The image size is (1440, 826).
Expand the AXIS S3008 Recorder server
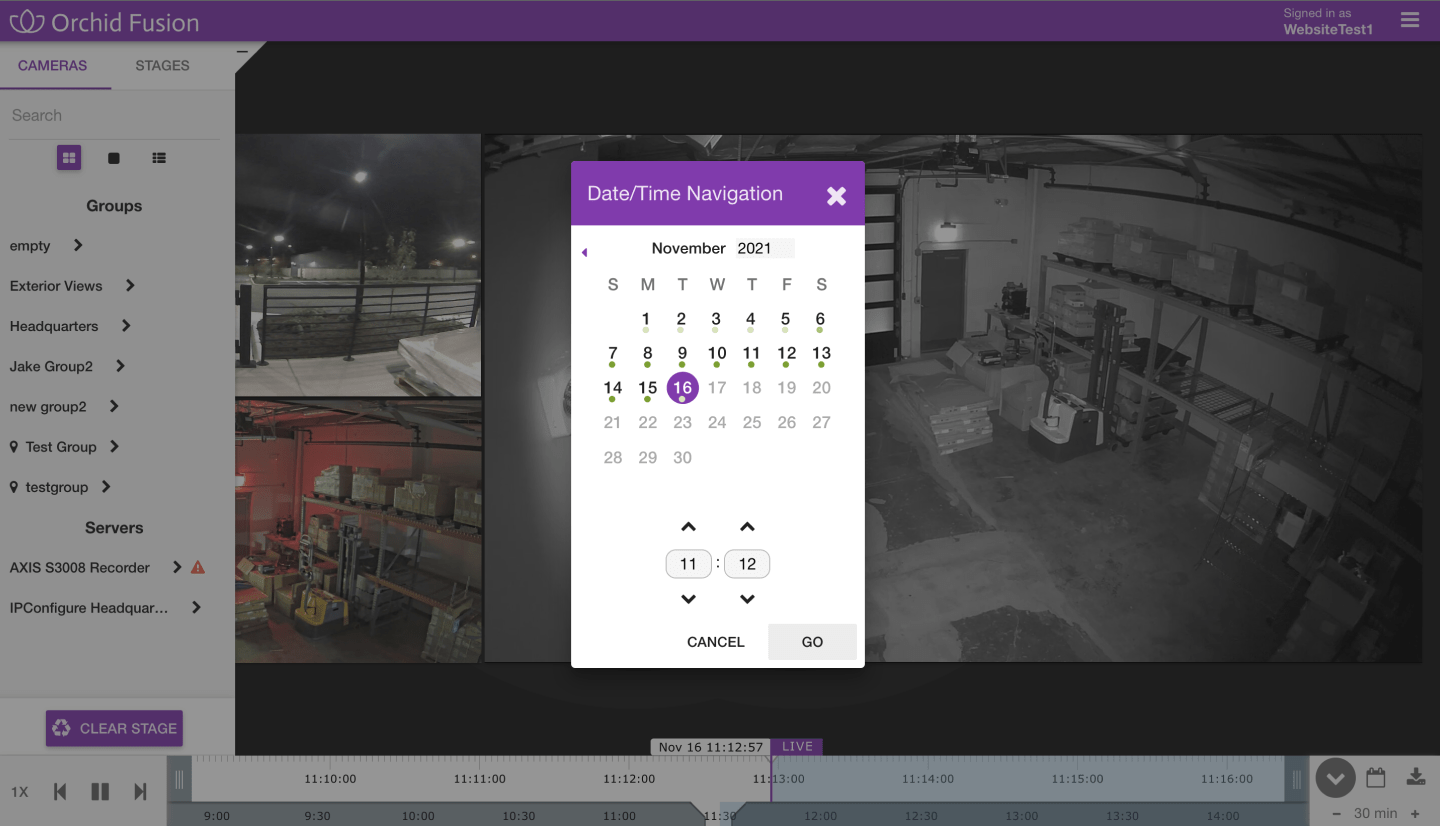click(177, 567)
